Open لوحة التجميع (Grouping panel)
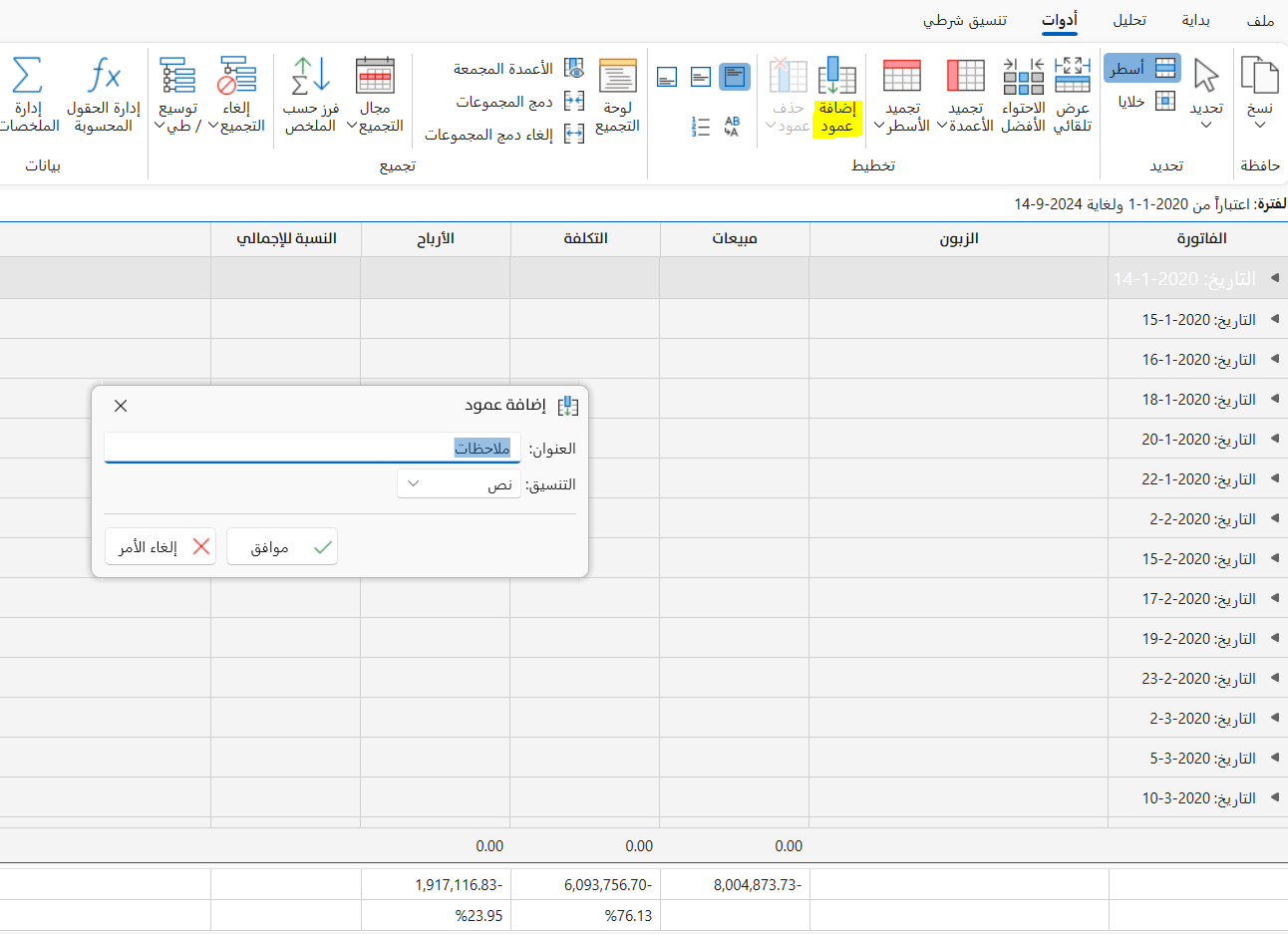This screenshot has width=1288, height=934. click(617, 96)
